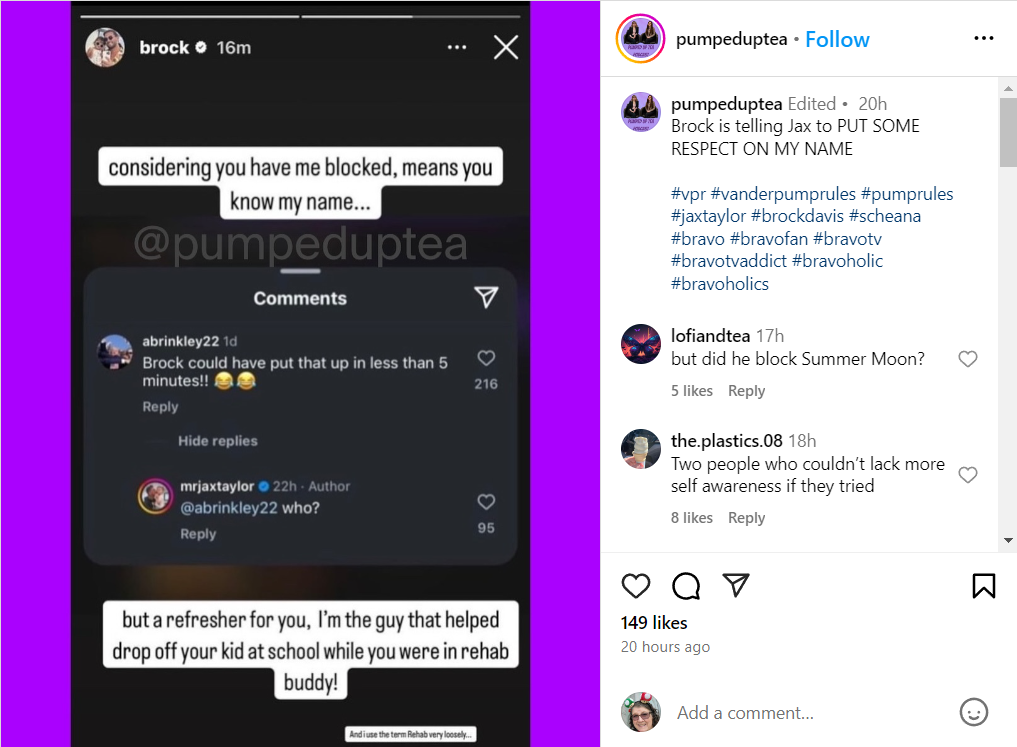Screen dimensions: 1017x747
Task: Like the.plastics.08's comment
Action: [x=967, y=475]
